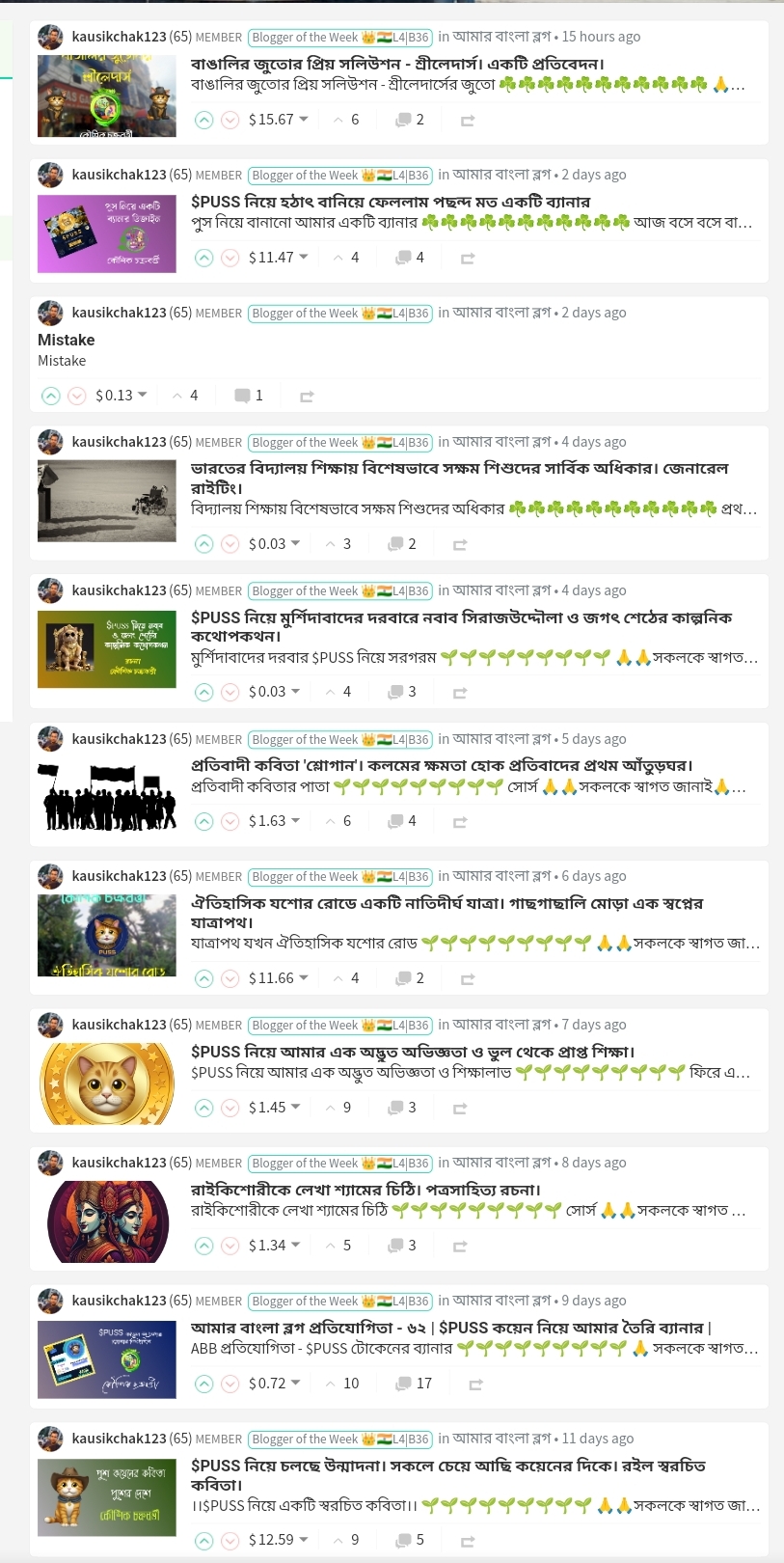Toggle upvote on the Mistake post
The height and width of the screenshot is (1563, 784).
[x=51, y=397]
